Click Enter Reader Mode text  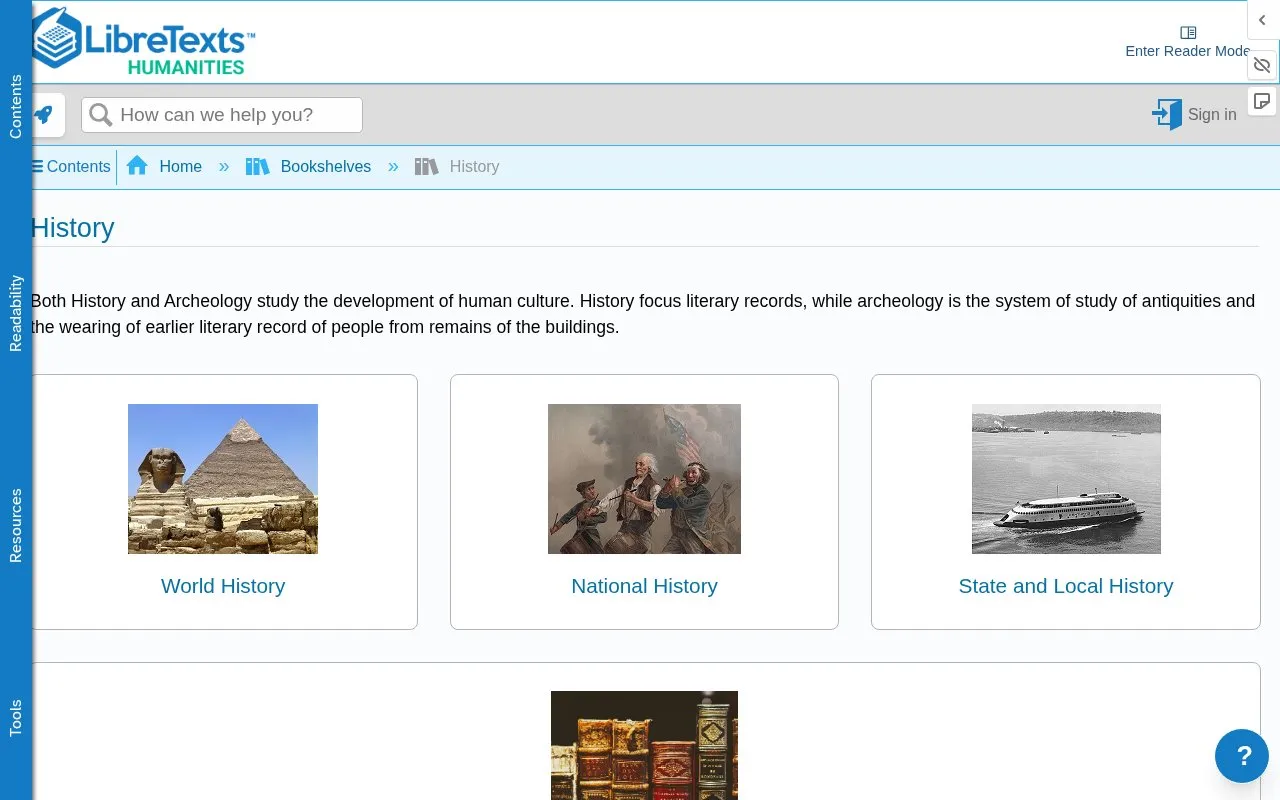(x=1188, y=51)
